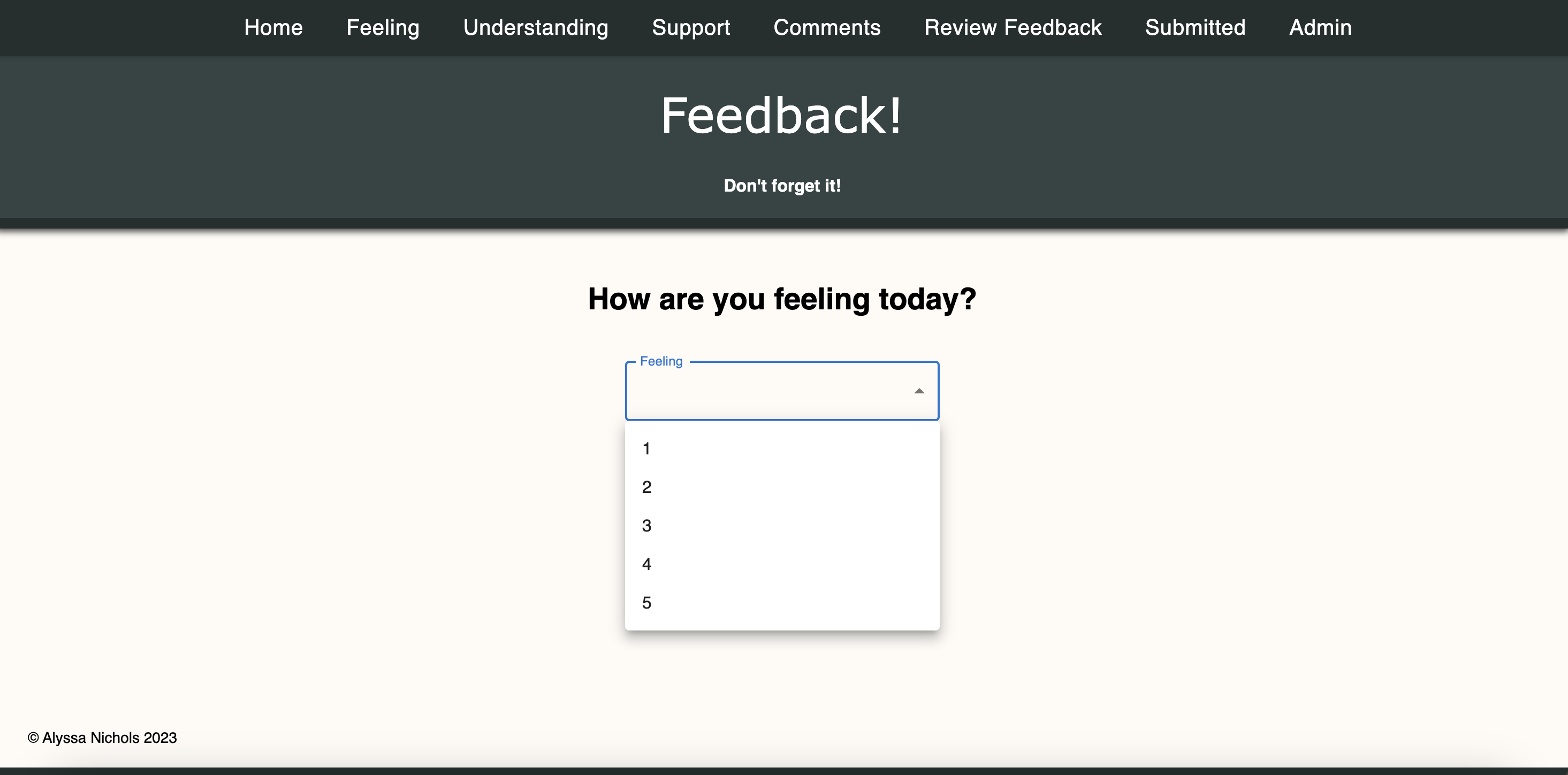Viewport: 1568px width, 775px height.
Task: Collapse the Feeling dropdown arrow
Action: point(919,391)
